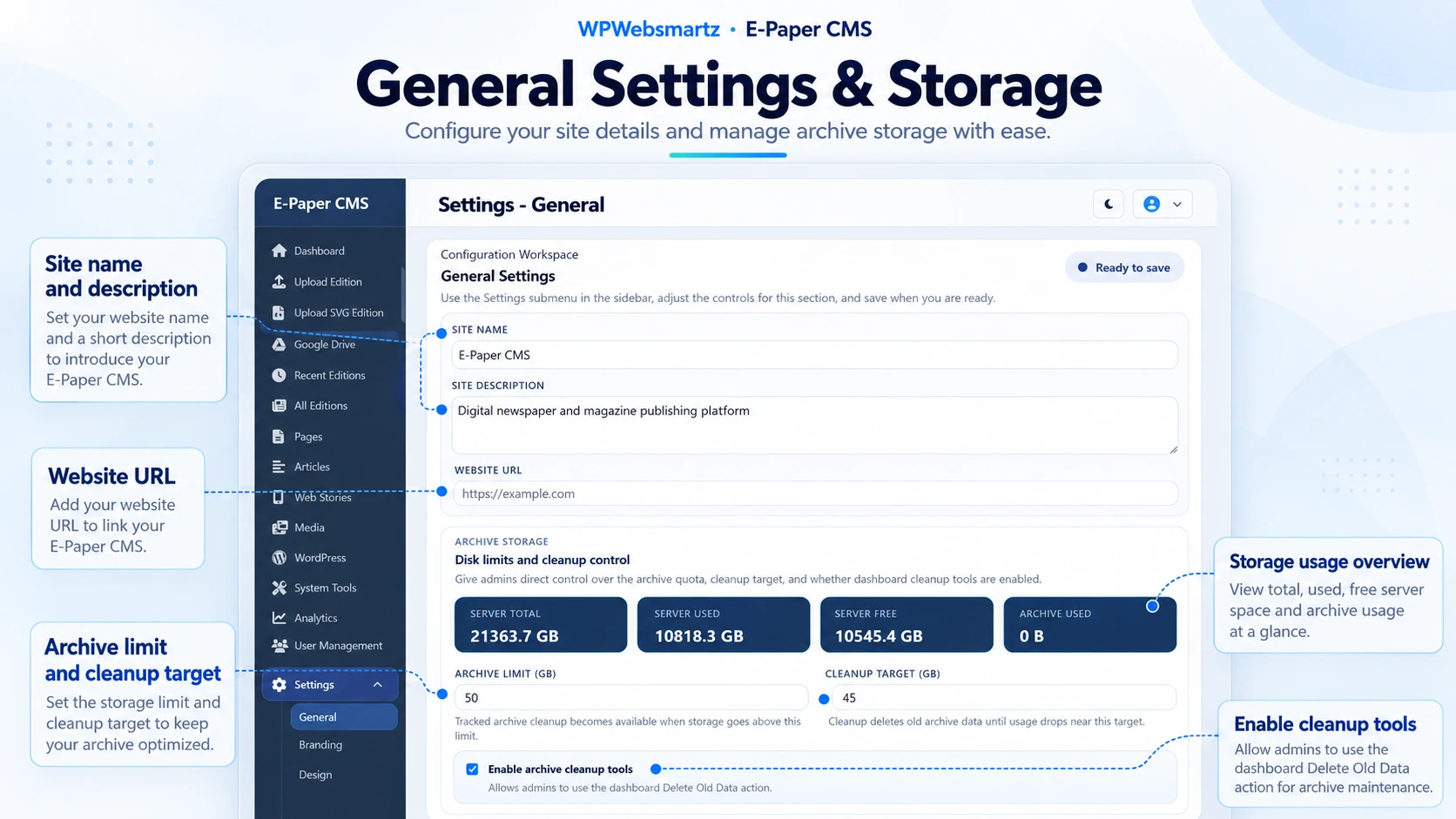Open the Design settings submenu item
The image size is (1456, 819).
pyautogui.click(x=315, y=775)
